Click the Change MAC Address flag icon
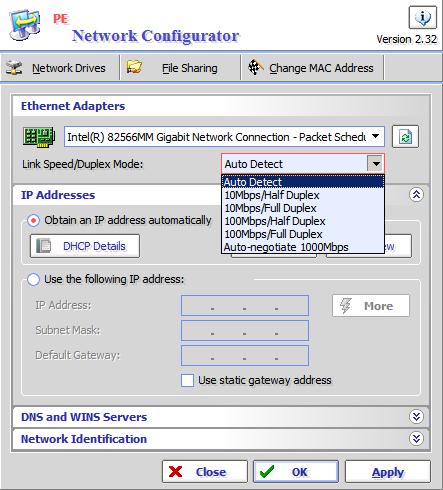Viewport: 443px width, 490px height. (256, 67)
